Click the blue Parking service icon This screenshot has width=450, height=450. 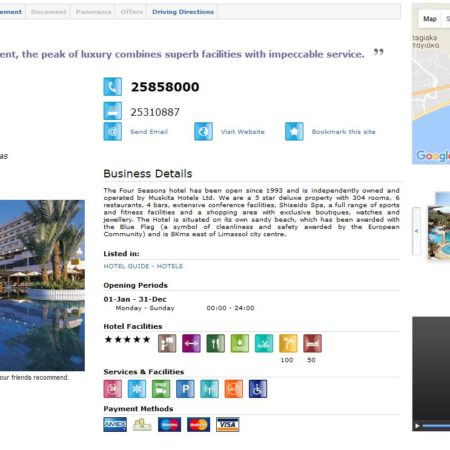[x=185, y=389]
